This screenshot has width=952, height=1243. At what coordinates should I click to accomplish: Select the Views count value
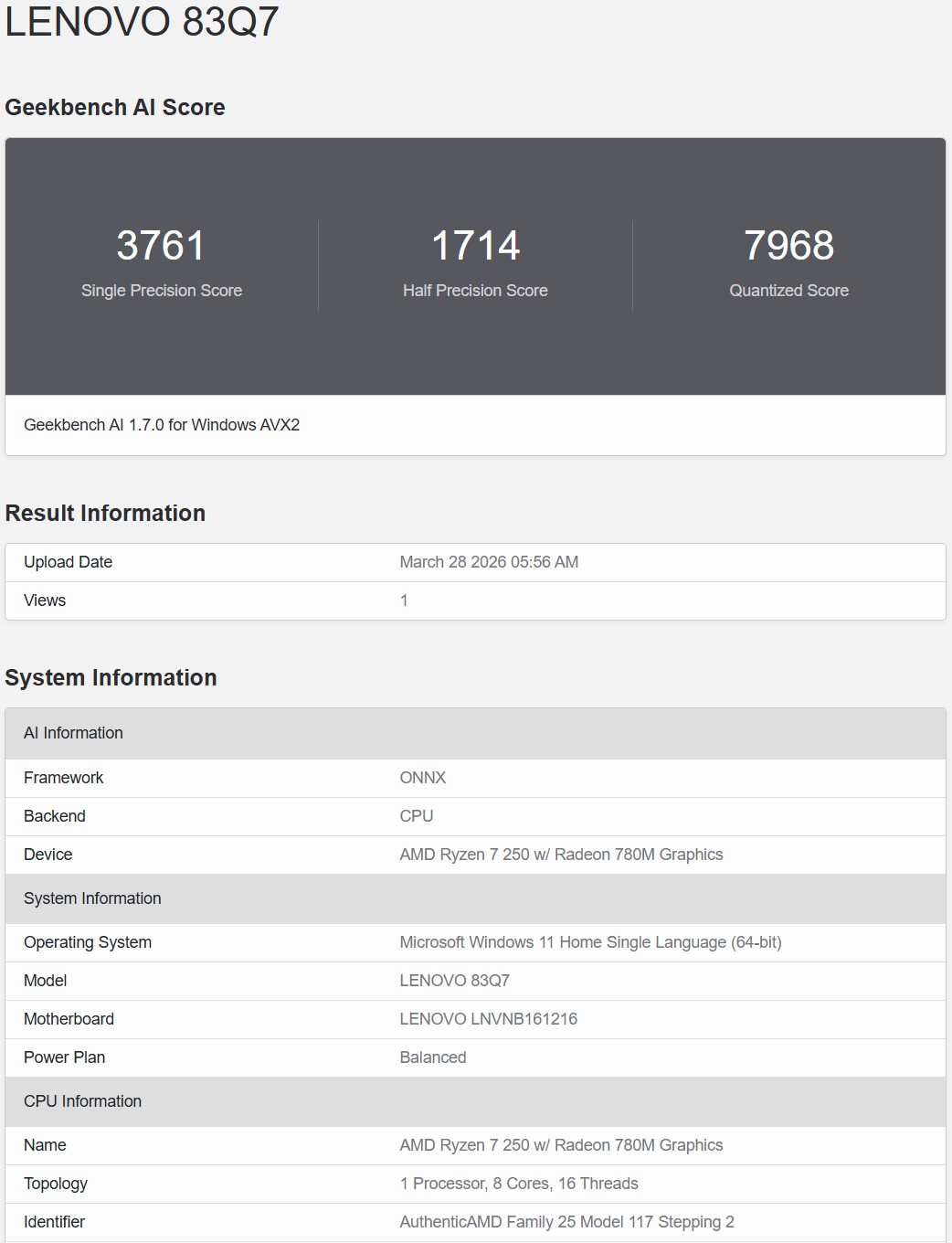click(404, 600)
